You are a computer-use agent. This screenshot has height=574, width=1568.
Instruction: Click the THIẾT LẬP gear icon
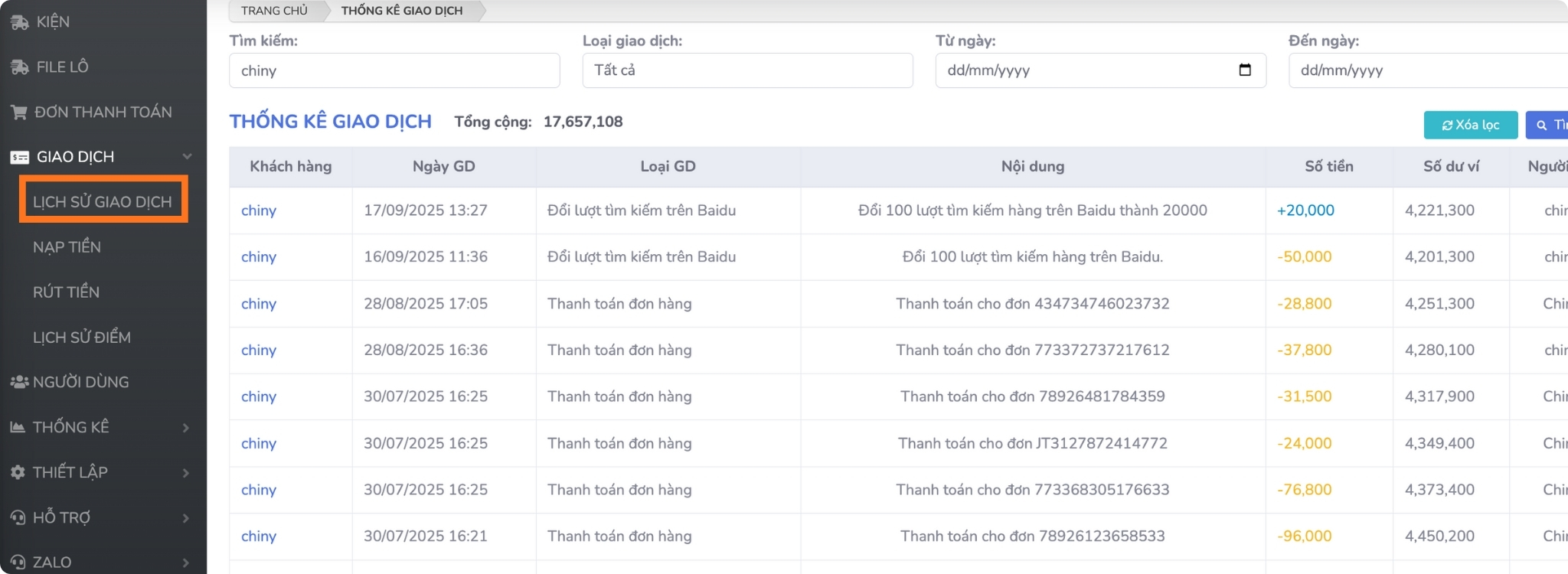18,472
